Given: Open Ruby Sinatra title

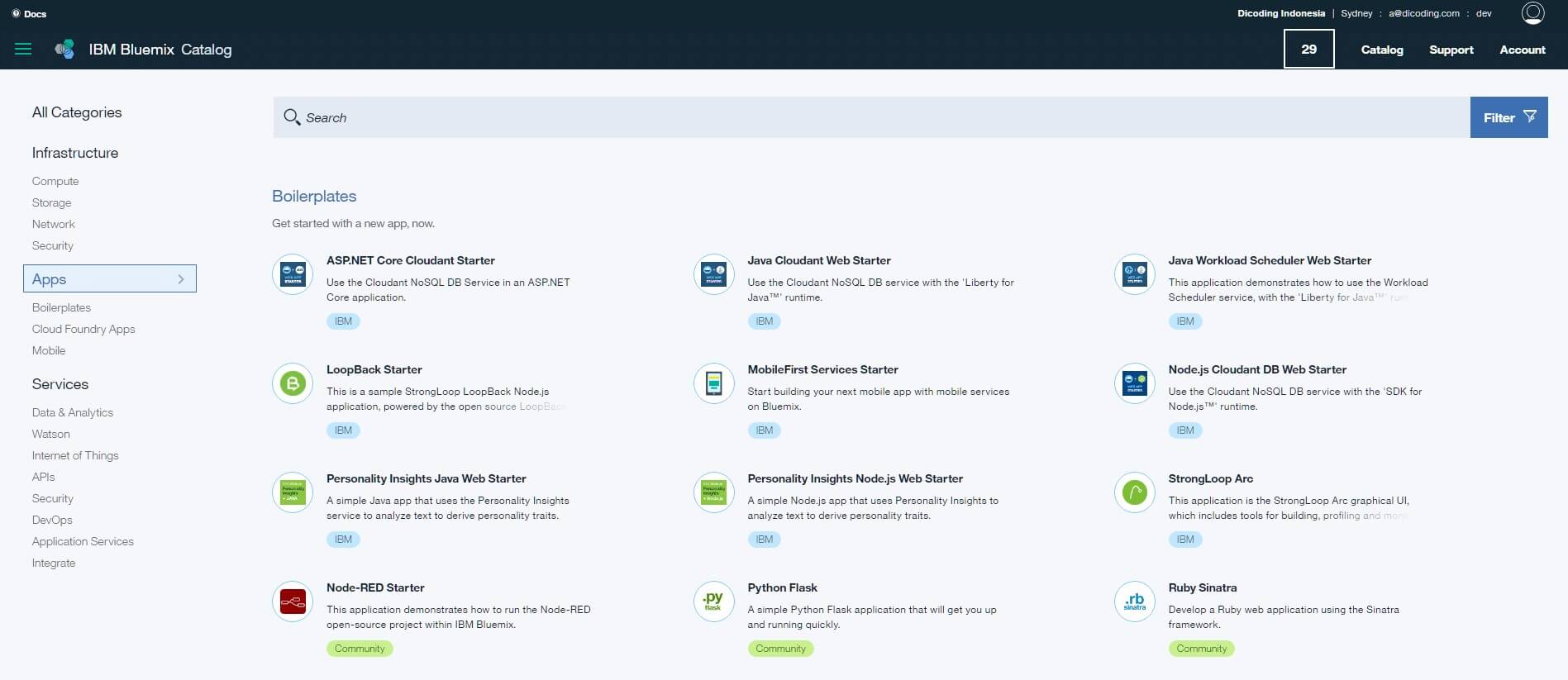Looking at the screenshot, I should click(x=1203, y=587).
